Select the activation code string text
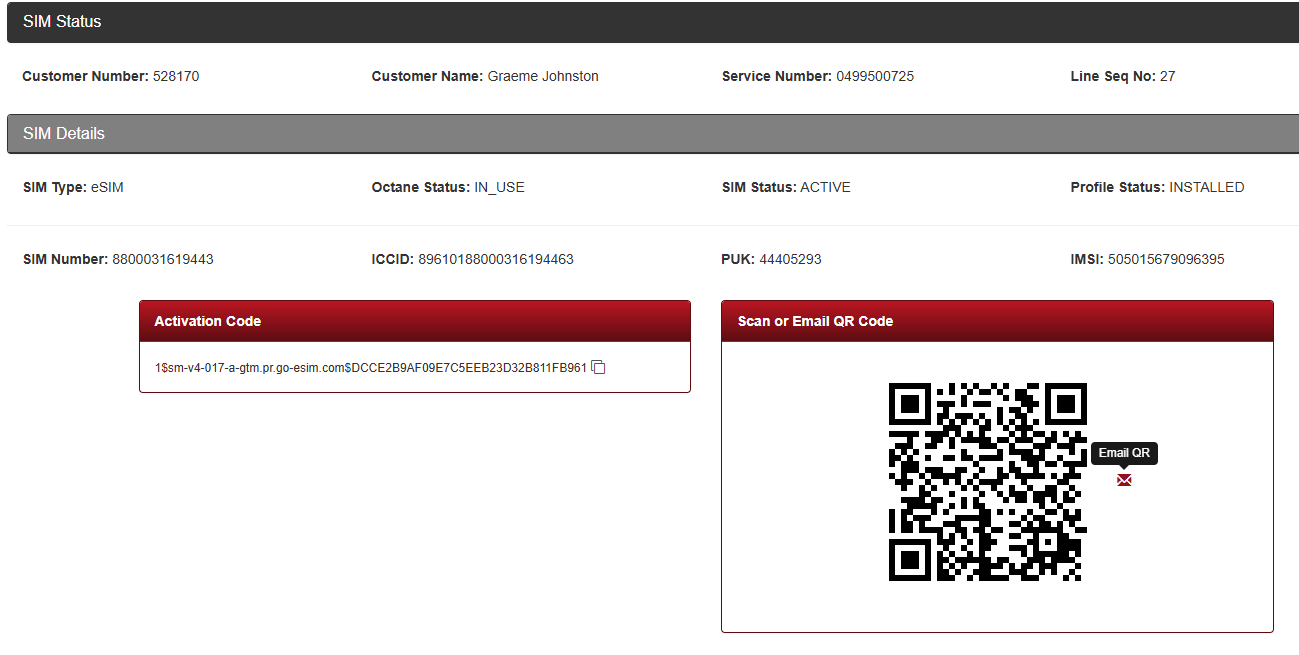The height and width of the screenshot is (655, 1299). (x=371, y=368)
